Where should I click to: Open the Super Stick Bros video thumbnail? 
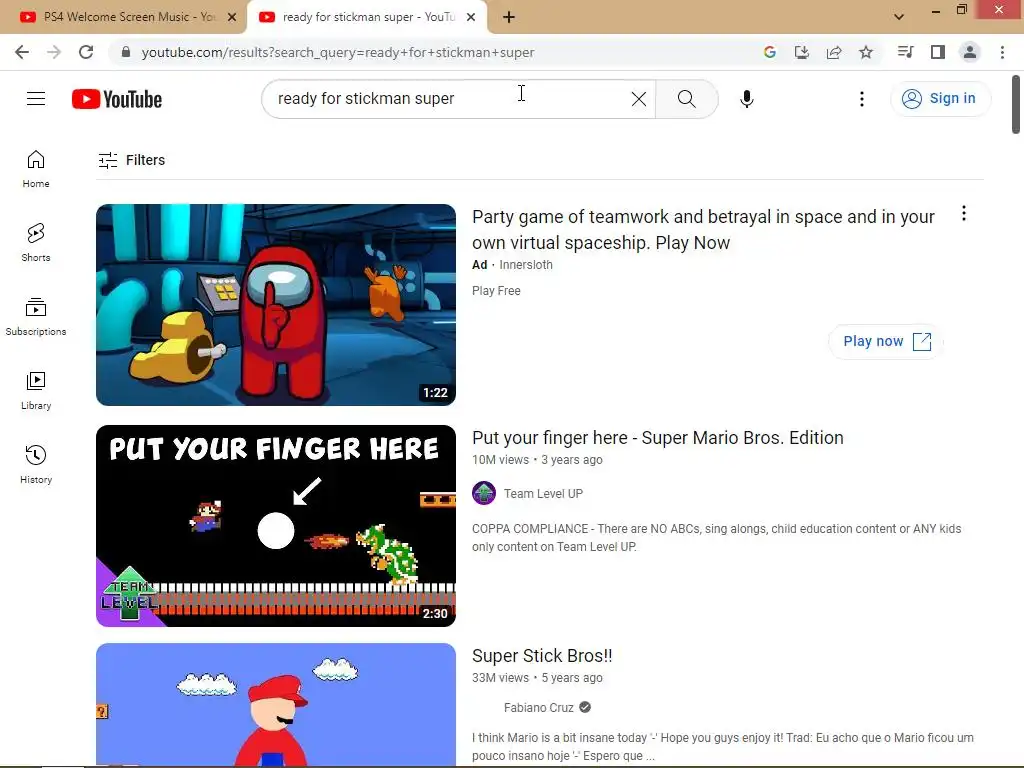276,705
